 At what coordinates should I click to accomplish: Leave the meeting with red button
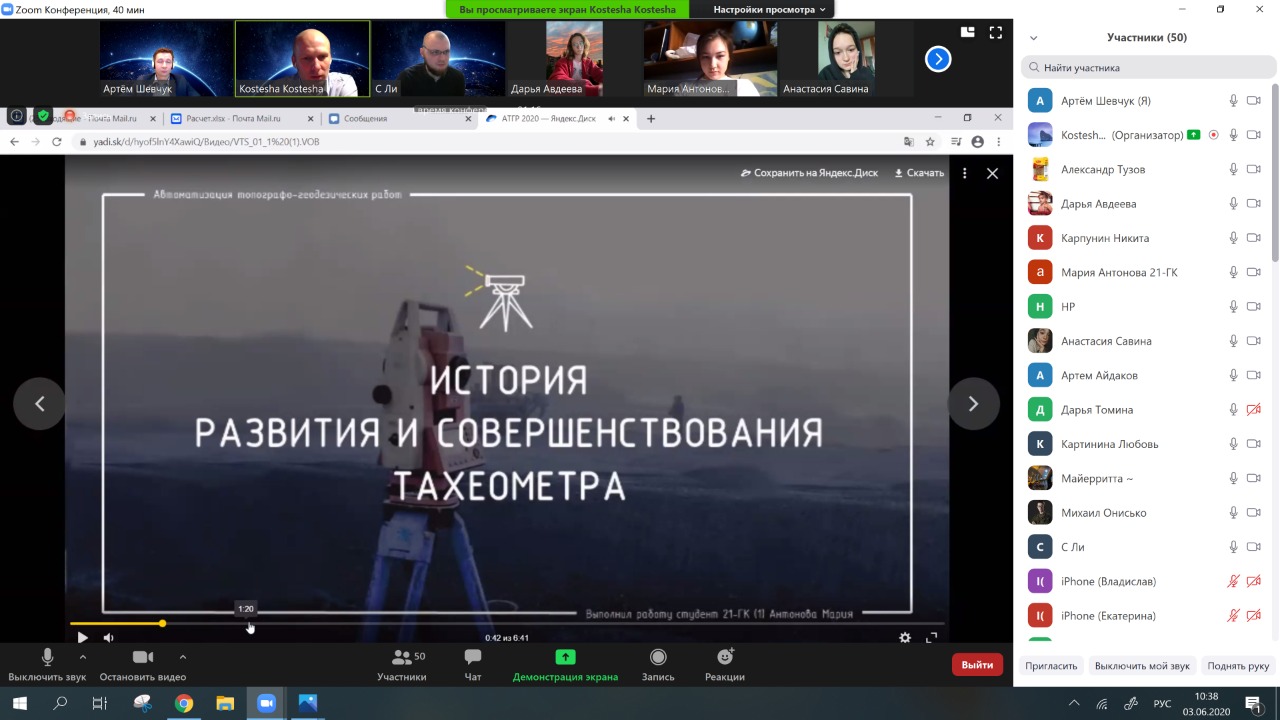point(977,665)
